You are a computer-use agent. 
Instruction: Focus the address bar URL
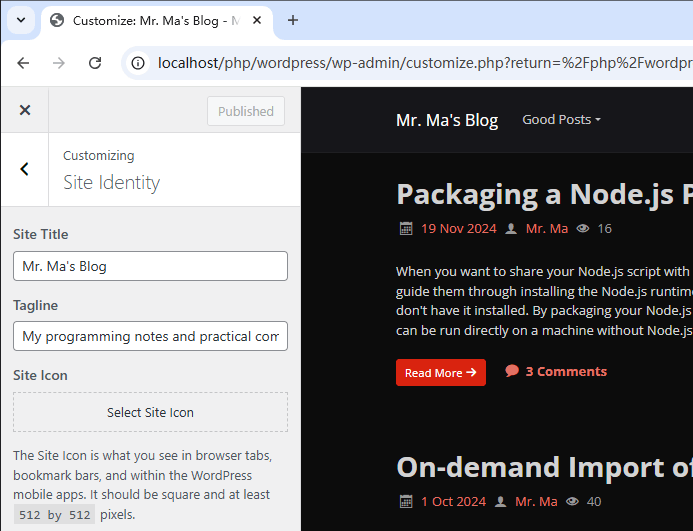tap(424, 63)
